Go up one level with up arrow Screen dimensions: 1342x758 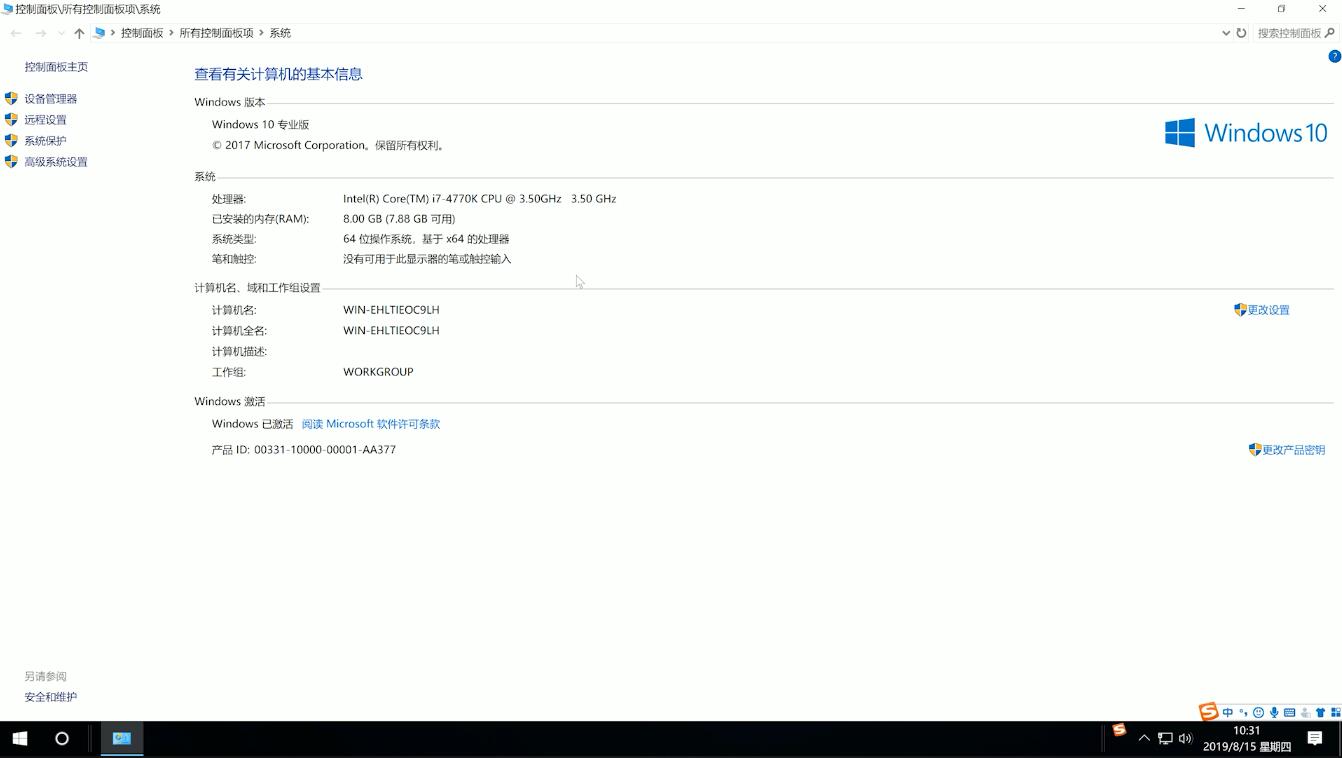(79, 33)
